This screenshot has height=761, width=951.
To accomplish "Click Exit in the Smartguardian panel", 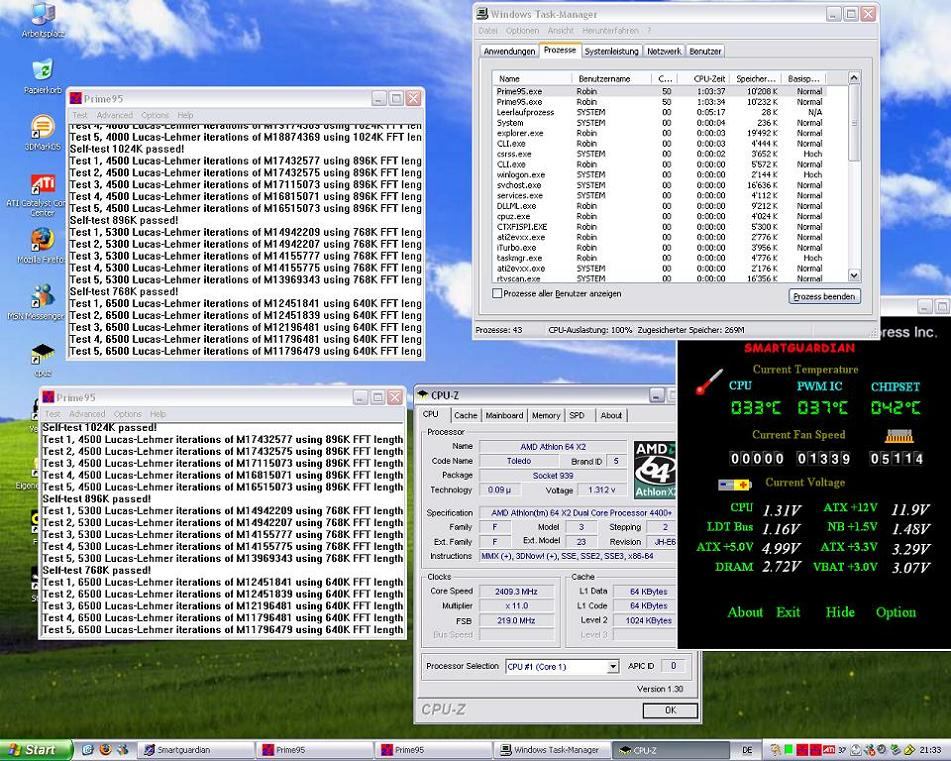I will [x=788, y=612].
